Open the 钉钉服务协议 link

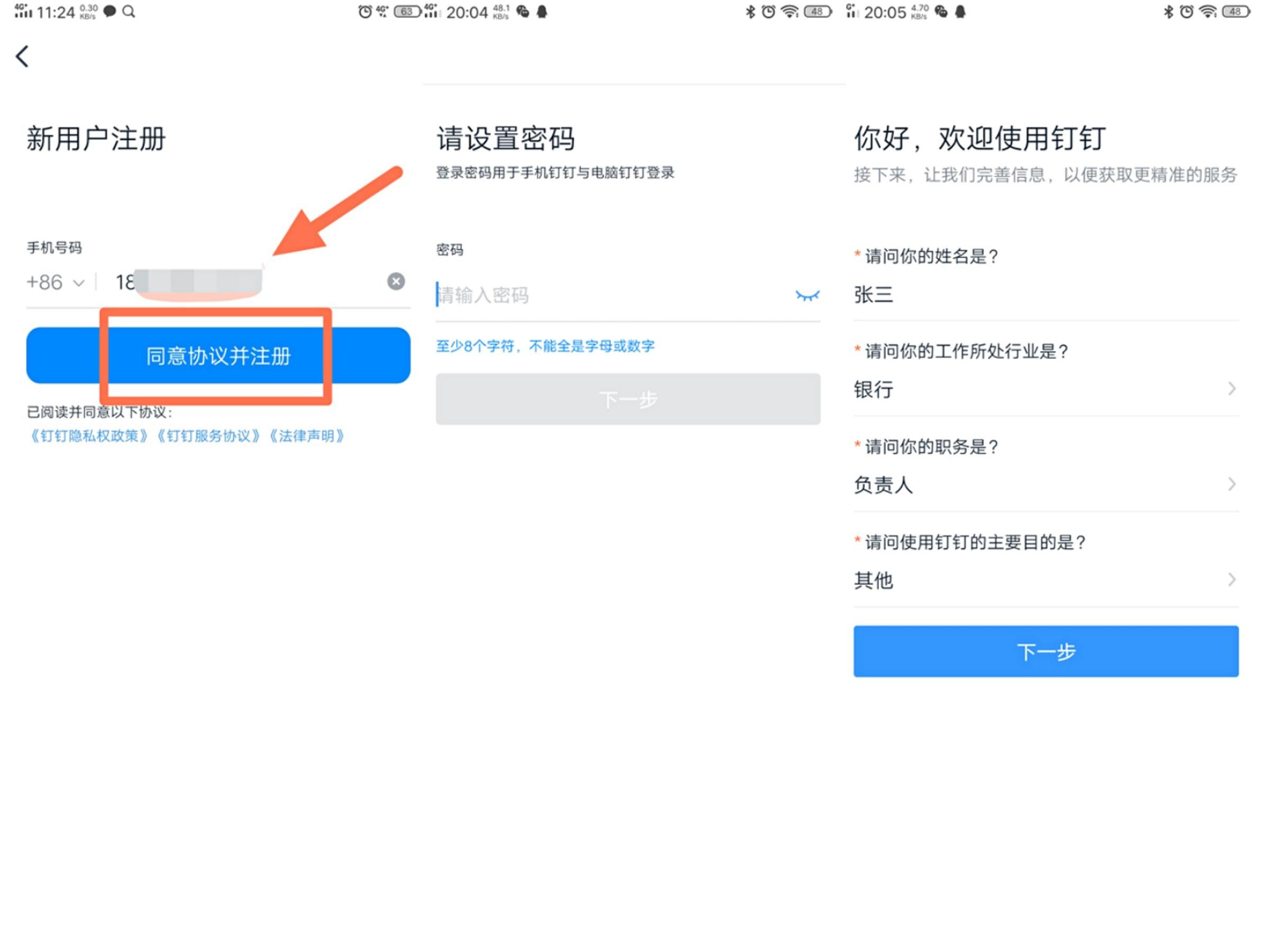pos(208,436)
